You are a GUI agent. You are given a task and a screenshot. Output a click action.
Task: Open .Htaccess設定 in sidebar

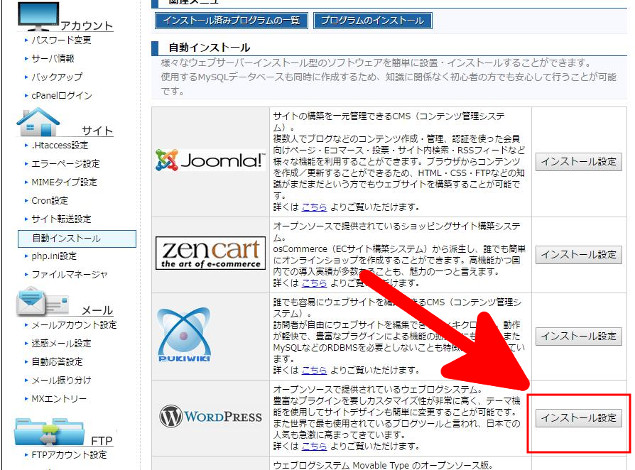click(60, 145)
